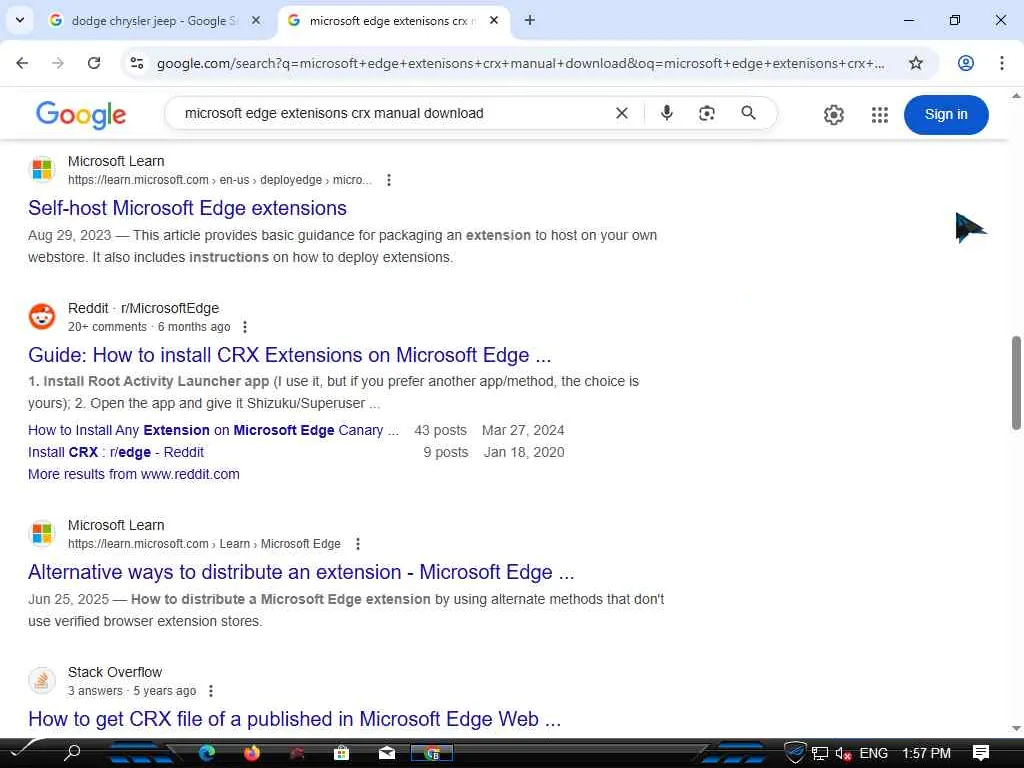The width and height of the screenshot is (1024, 768).
Task: Show more results from www.reddit.com
Action: (134, 475)
